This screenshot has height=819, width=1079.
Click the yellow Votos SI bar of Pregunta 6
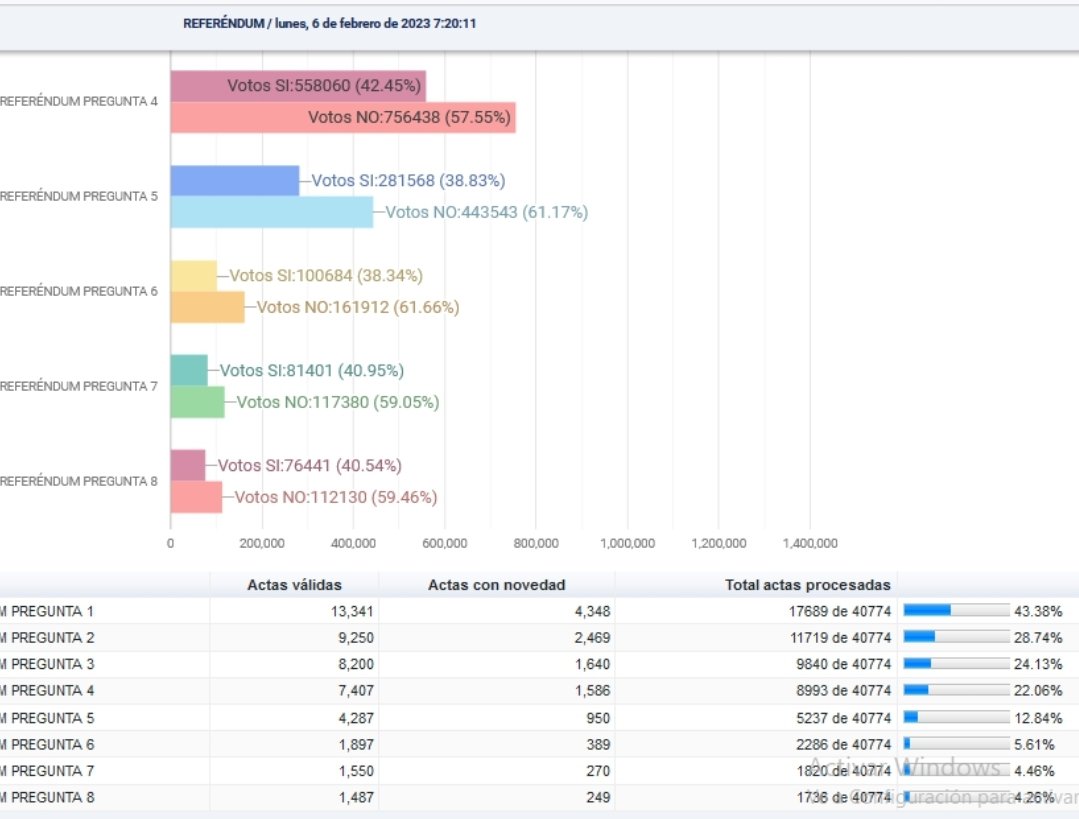coord(193,276)
